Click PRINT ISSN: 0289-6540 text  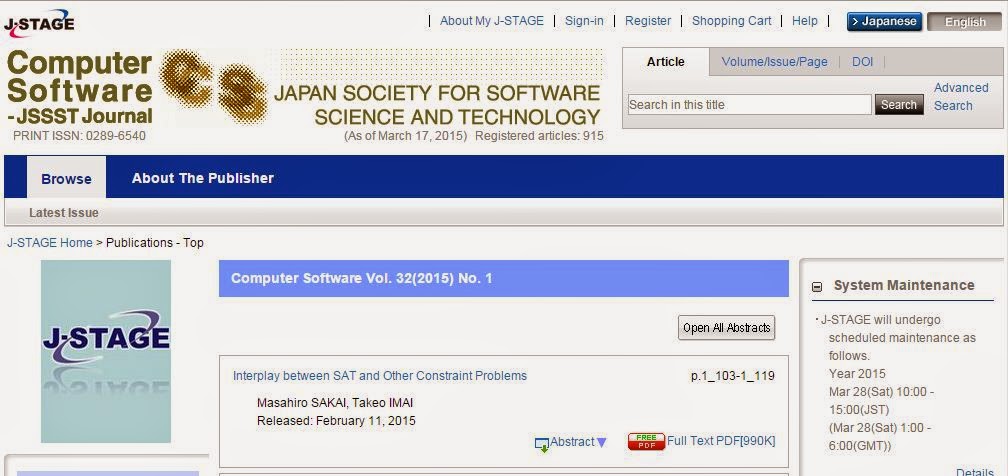[79, 136]
